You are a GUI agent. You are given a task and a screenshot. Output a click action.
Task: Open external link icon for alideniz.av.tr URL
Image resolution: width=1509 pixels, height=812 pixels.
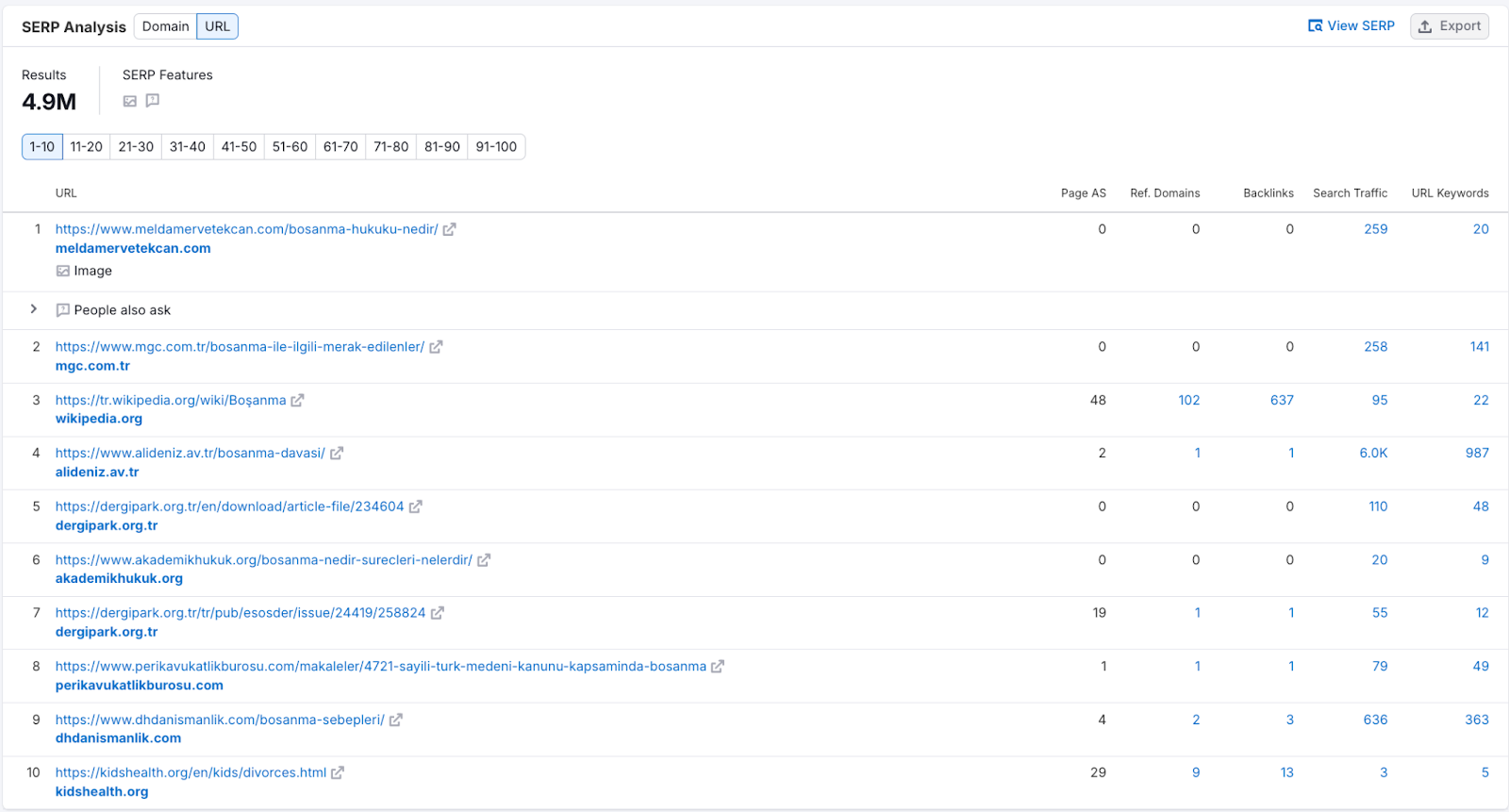coord(337,454)
